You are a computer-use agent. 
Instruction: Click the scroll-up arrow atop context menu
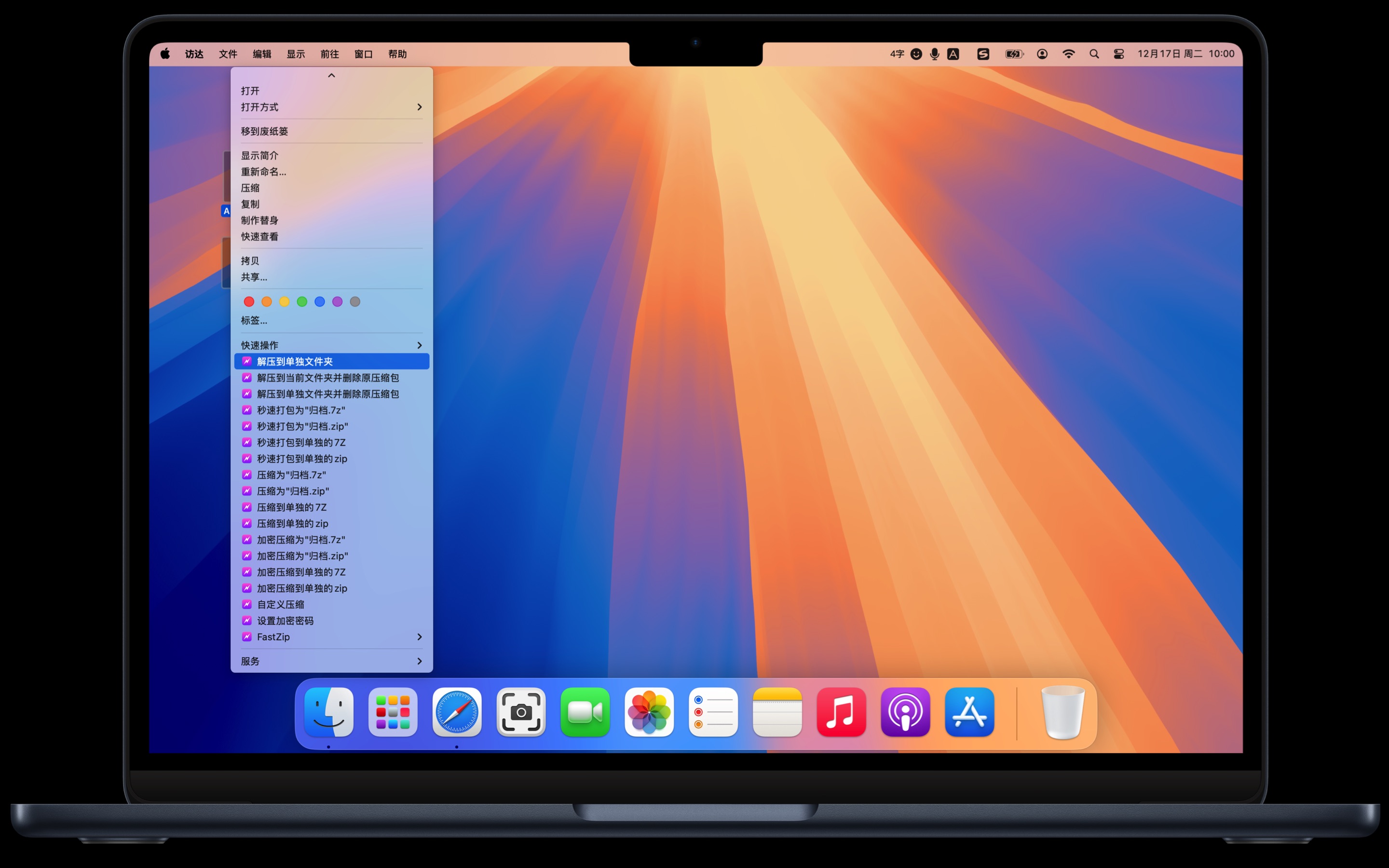[331, 75]
